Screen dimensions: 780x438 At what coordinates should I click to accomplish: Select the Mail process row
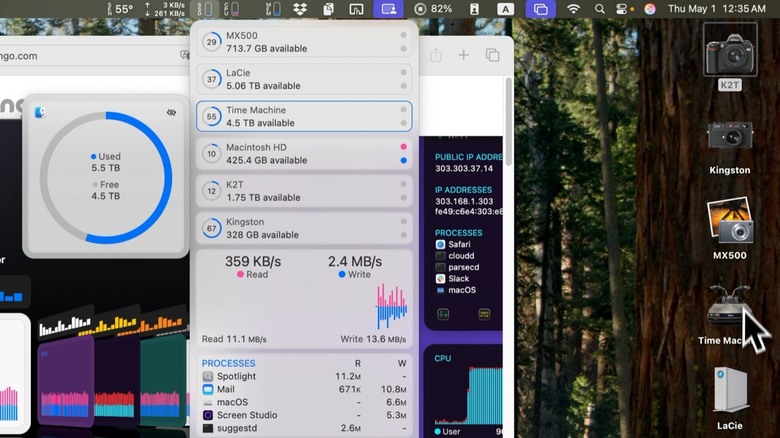(x=304, y=389)
